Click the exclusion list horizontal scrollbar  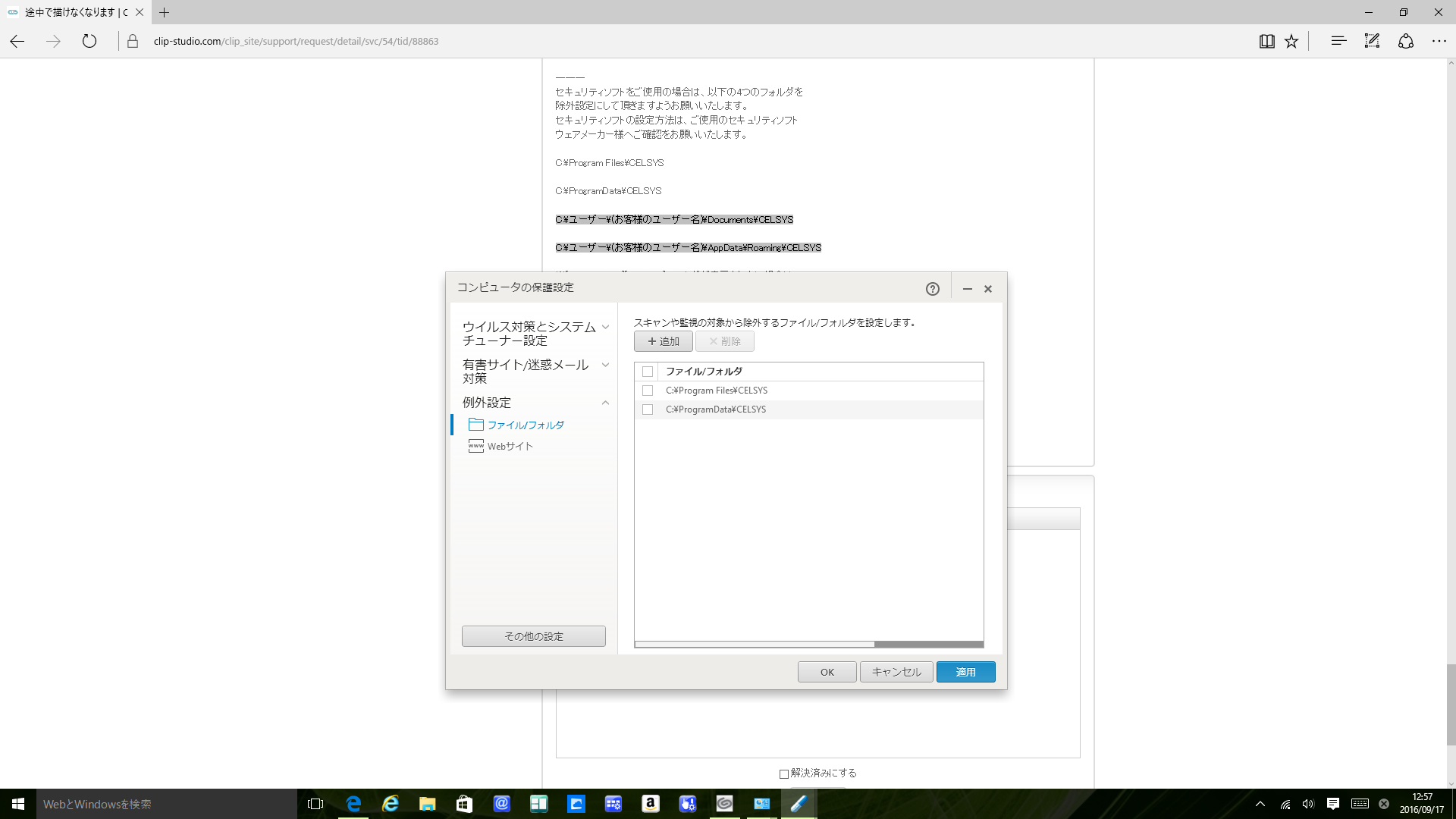[755, 645]
